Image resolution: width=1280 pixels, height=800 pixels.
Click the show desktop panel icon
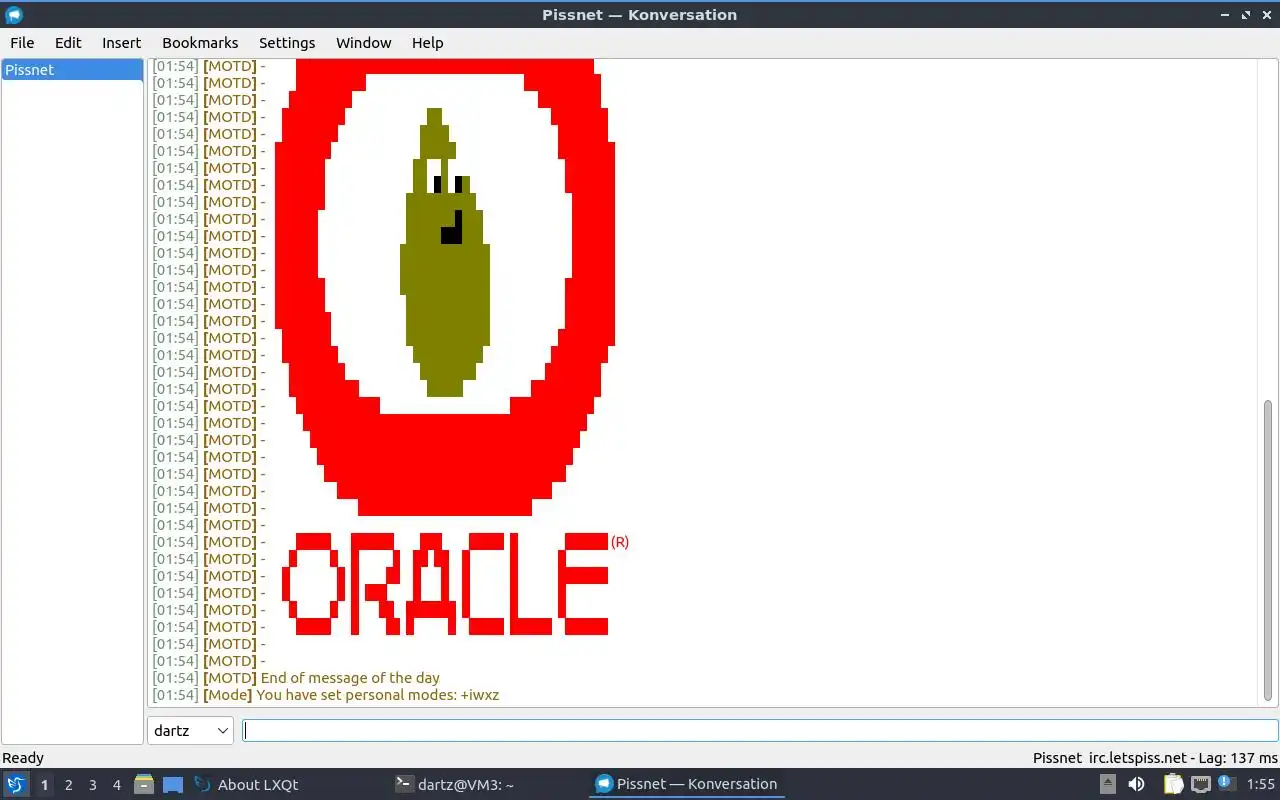[x=172, y=785]
